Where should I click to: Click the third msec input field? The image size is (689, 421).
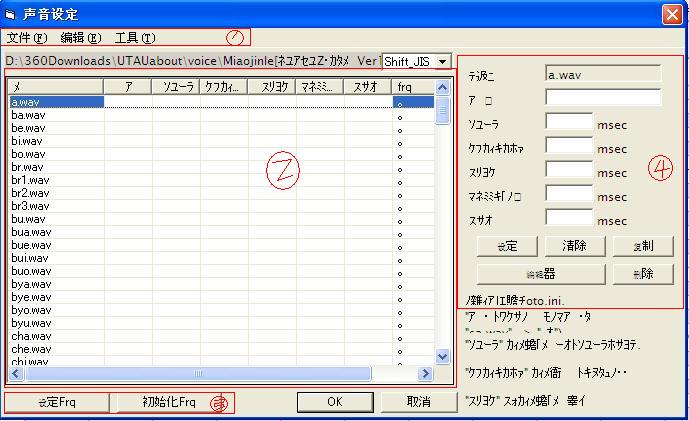pyautogui.click(x=569, y=170)
